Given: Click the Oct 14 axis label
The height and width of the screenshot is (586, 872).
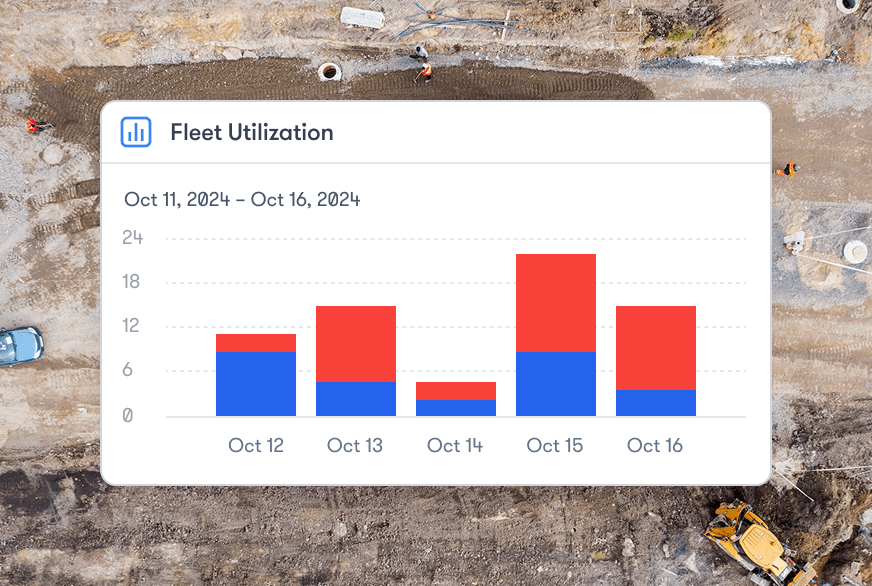Looking at the screenshot, I should 455,445.
